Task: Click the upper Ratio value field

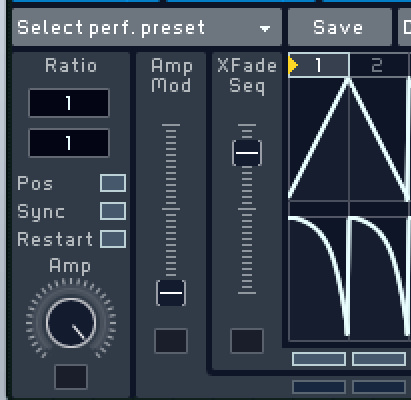Action: click(x=69, y=103)
